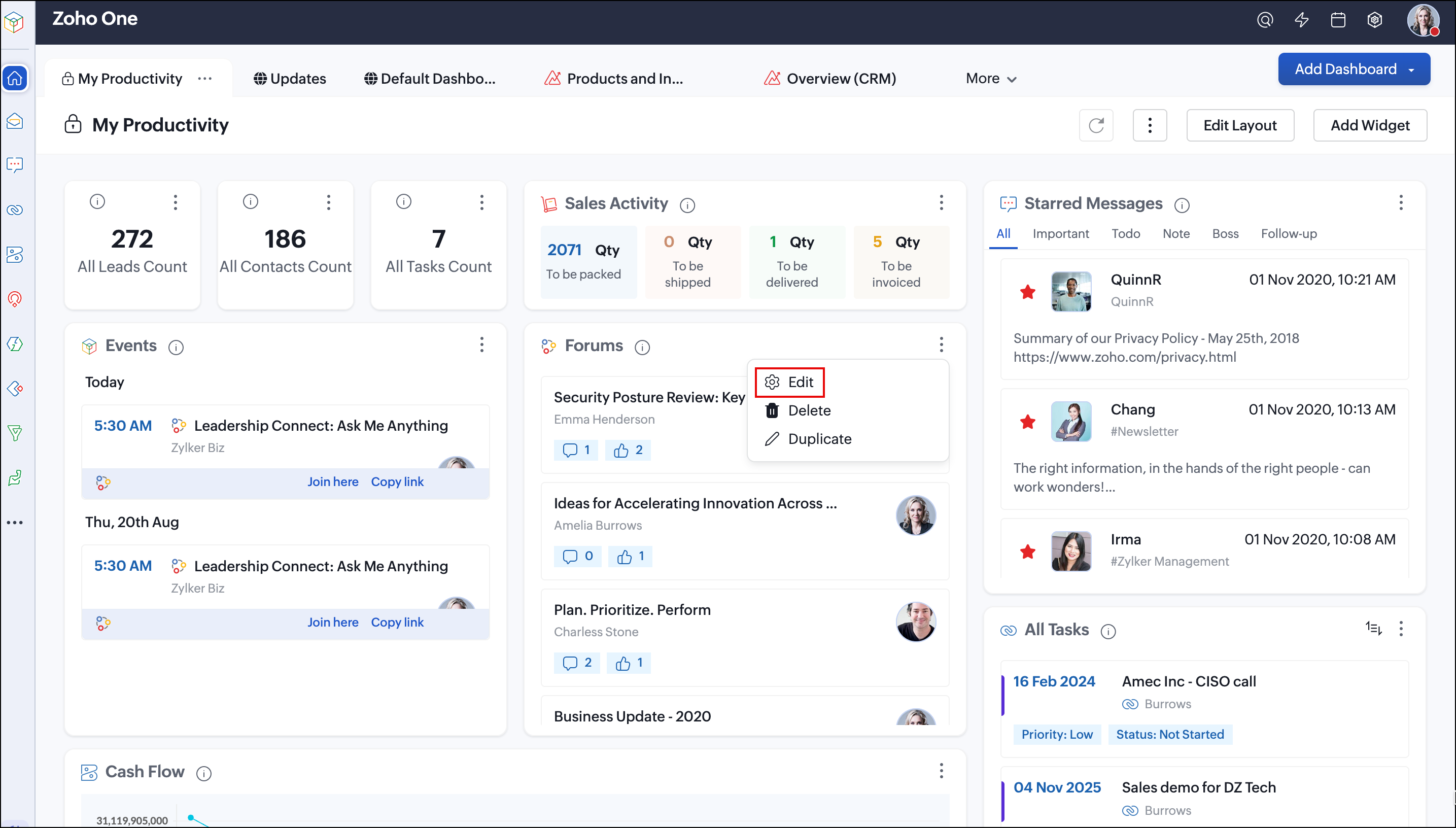
Task: Open the Add Dashboard dropdown arrow
Action: coord(1411,70)
